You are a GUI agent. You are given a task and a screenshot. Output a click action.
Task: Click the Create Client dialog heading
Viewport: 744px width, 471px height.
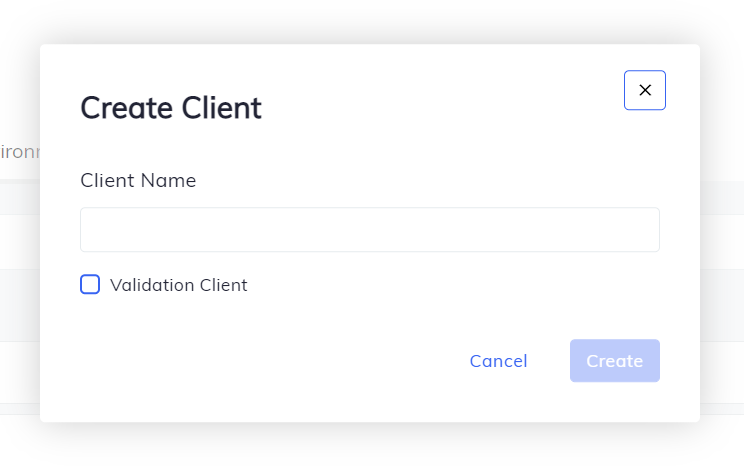coord(171,108)
